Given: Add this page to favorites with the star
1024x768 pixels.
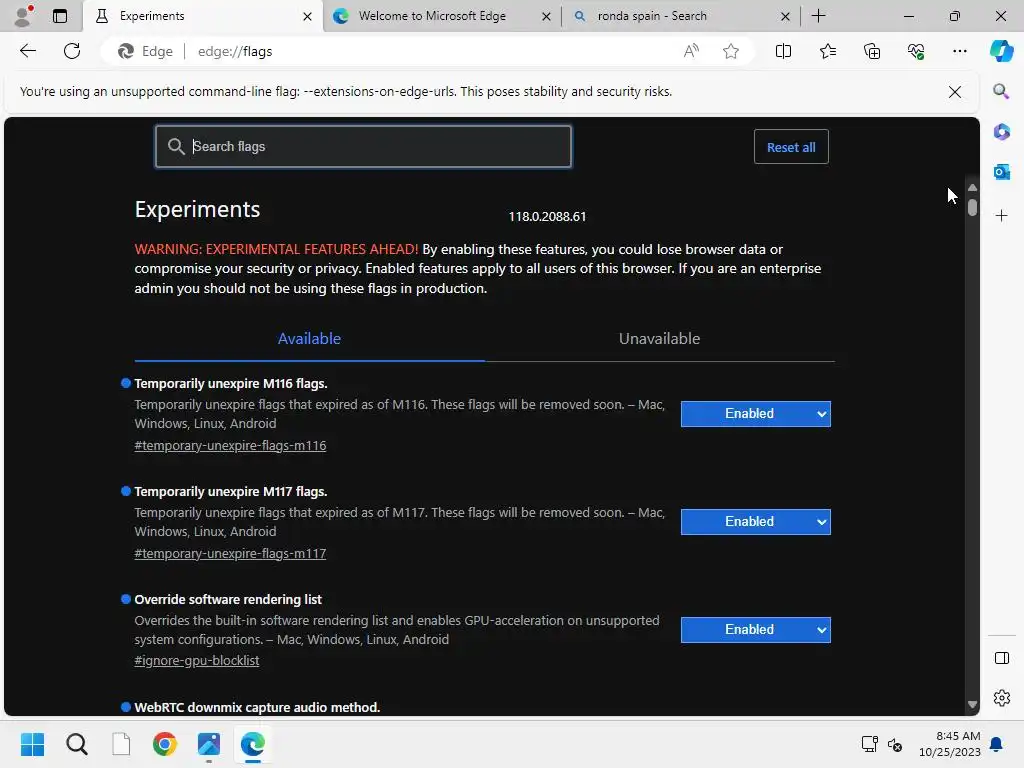Looking at the screenshot, I should [731, 51].
